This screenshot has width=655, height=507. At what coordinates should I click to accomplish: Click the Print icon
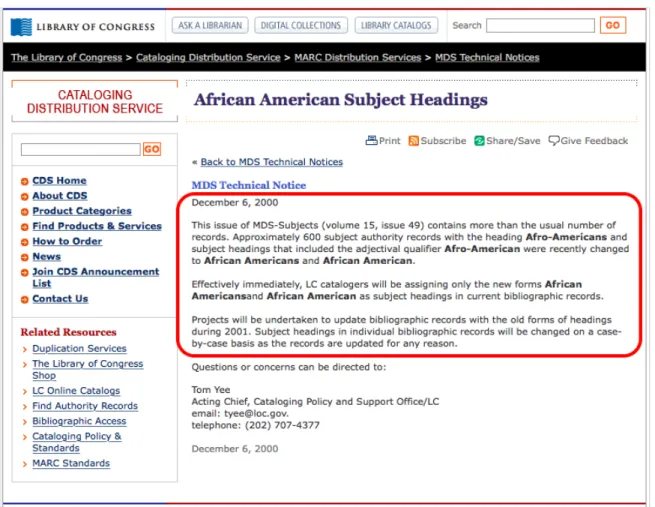[x=371, y=141]
